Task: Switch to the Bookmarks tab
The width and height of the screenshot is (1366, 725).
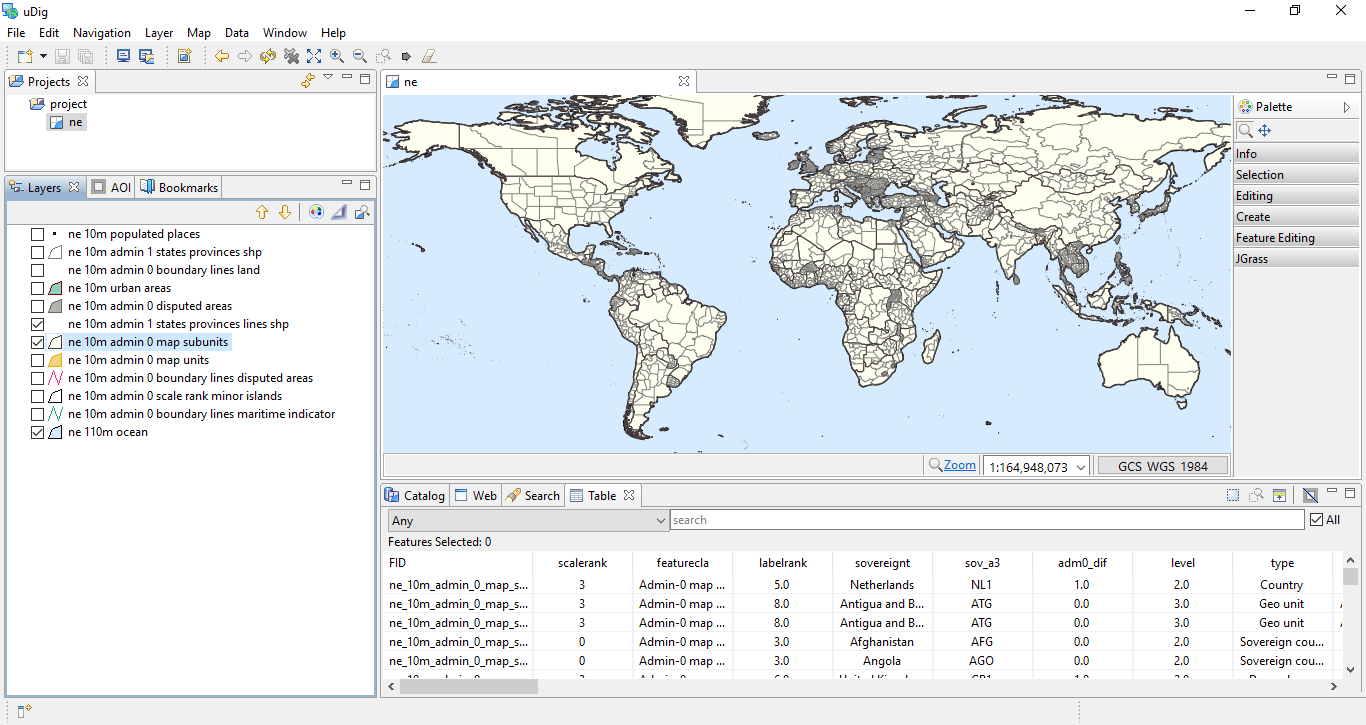Action: tap(178, 187)
